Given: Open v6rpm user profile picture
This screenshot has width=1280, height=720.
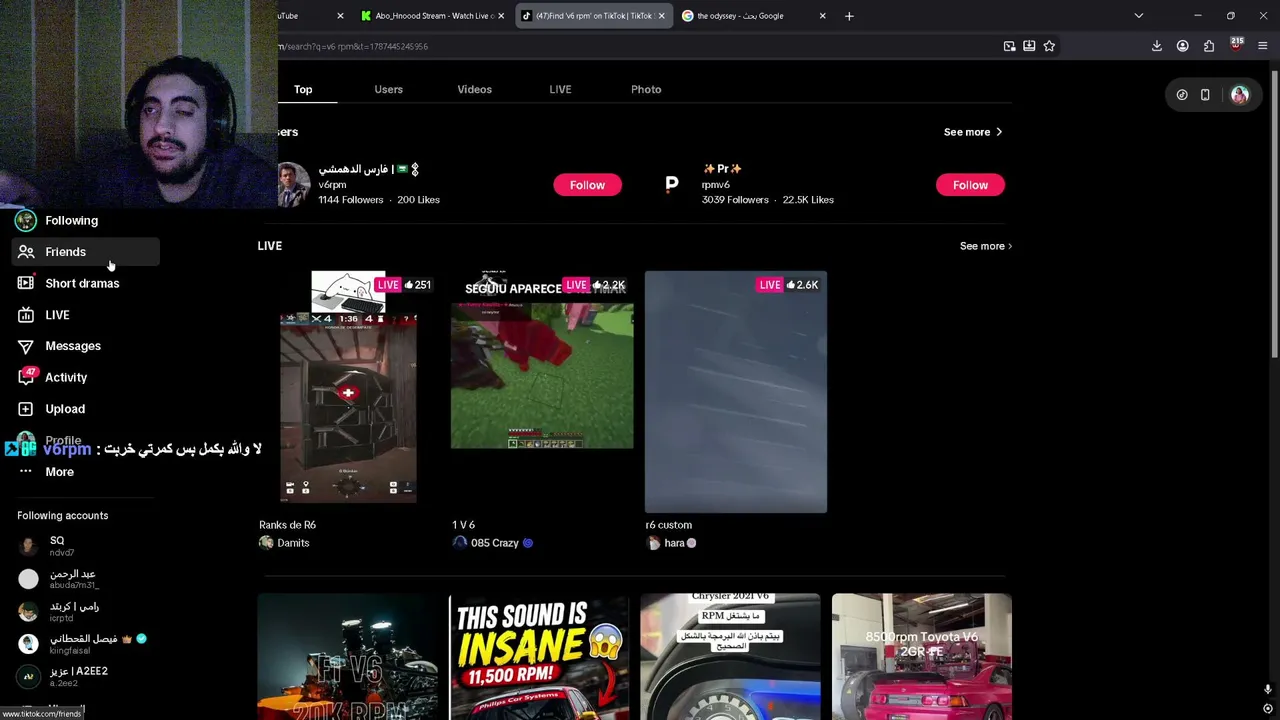Looking at the screenshot, I should [292, 185].
